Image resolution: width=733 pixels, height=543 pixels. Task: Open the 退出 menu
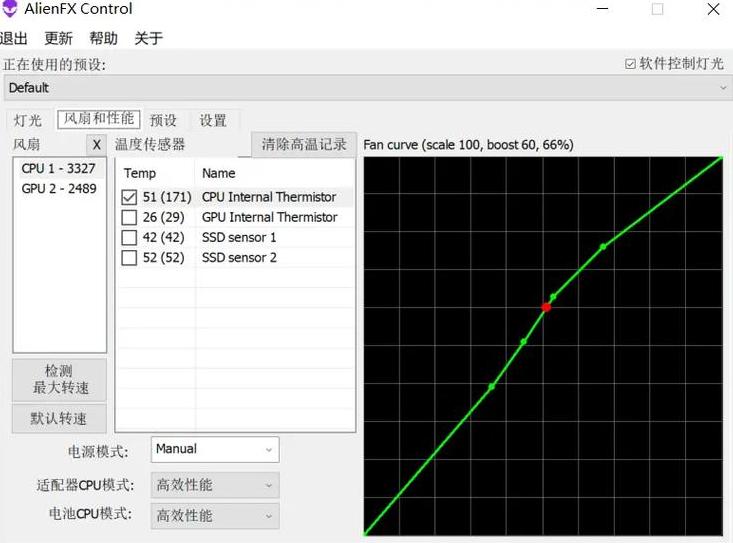[13, 38]
